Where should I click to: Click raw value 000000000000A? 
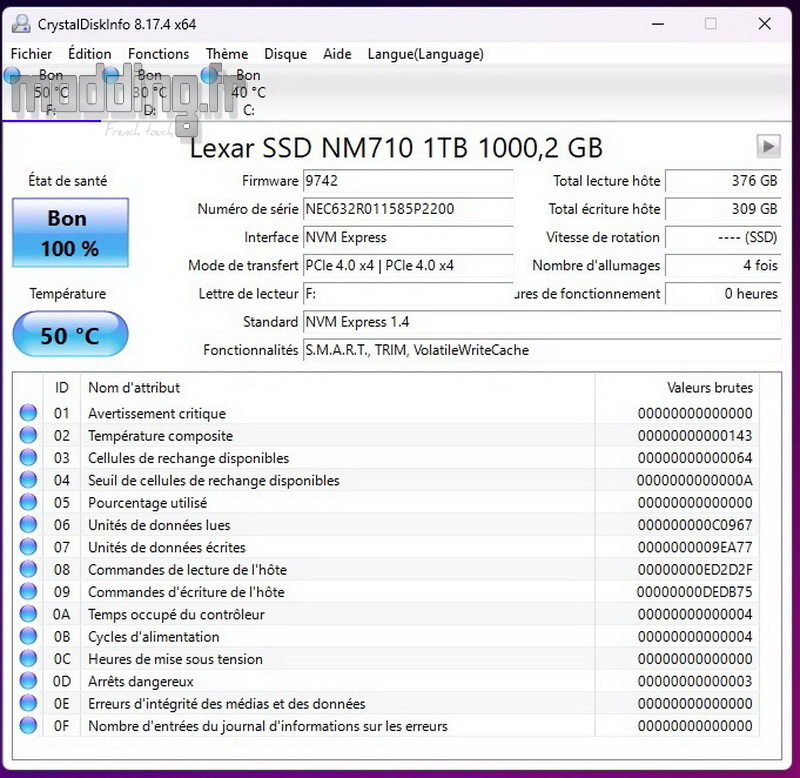pyautogui.click(x=695, y=481)
